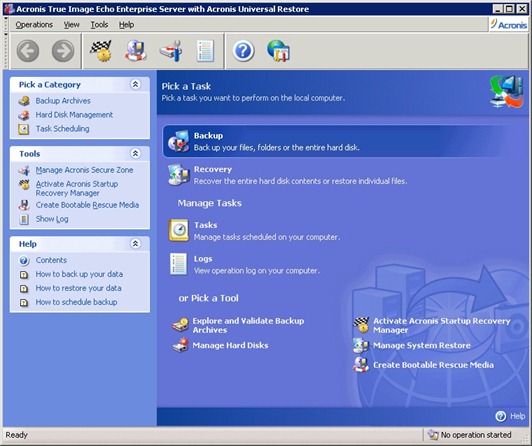
Task: Open How to back up your data
Action: (x=79, y=274)
